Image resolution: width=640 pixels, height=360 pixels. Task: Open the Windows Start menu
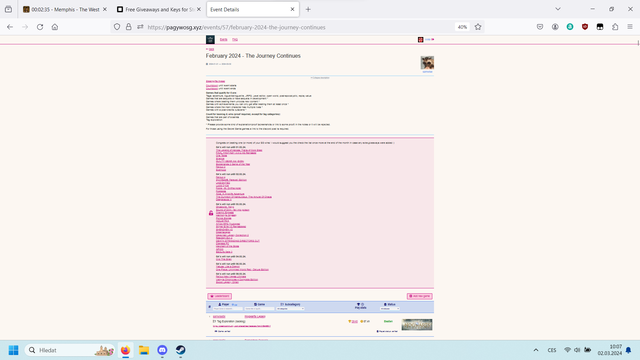coord(13,350)
